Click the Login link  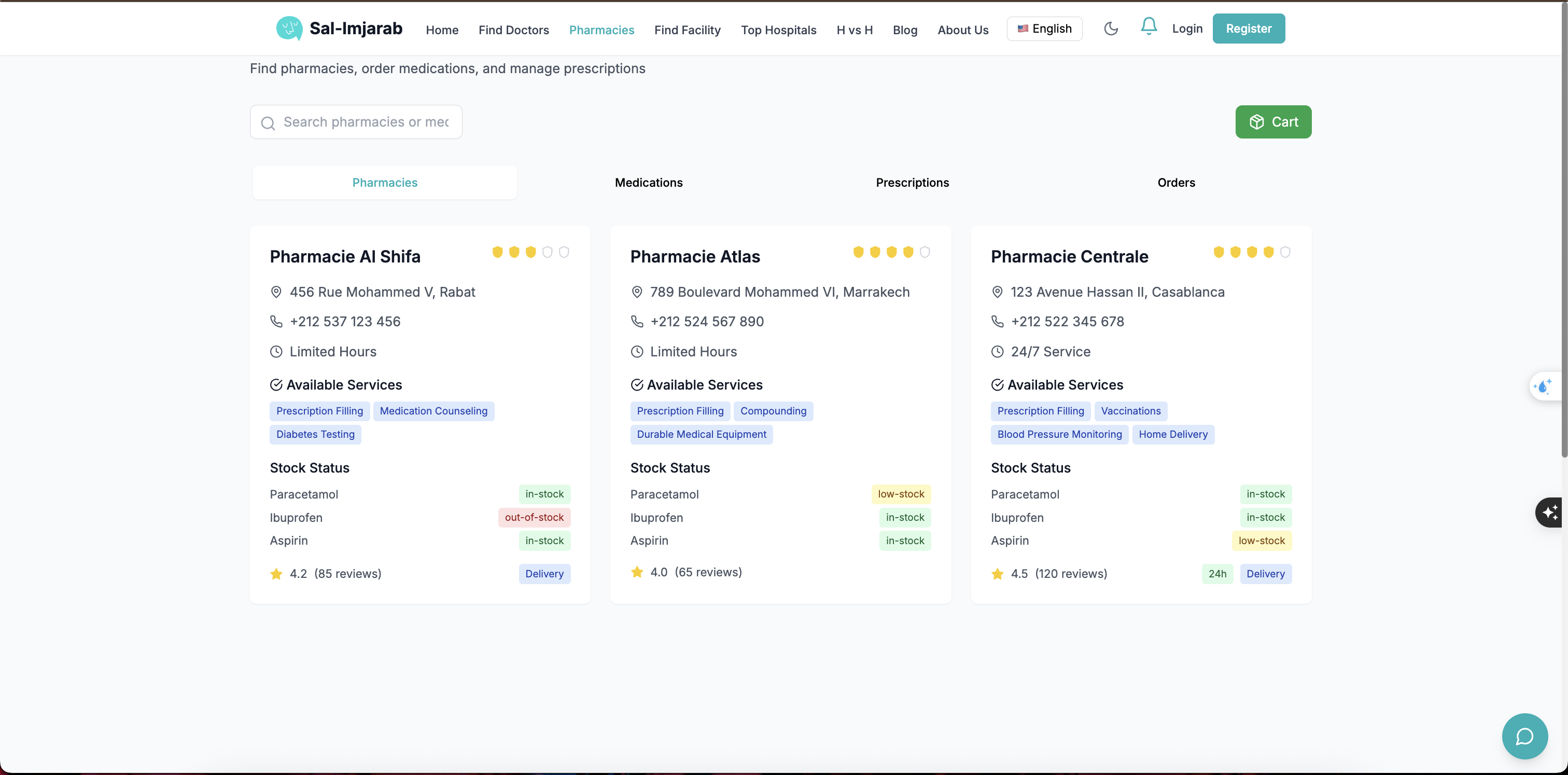[1187, 29]
